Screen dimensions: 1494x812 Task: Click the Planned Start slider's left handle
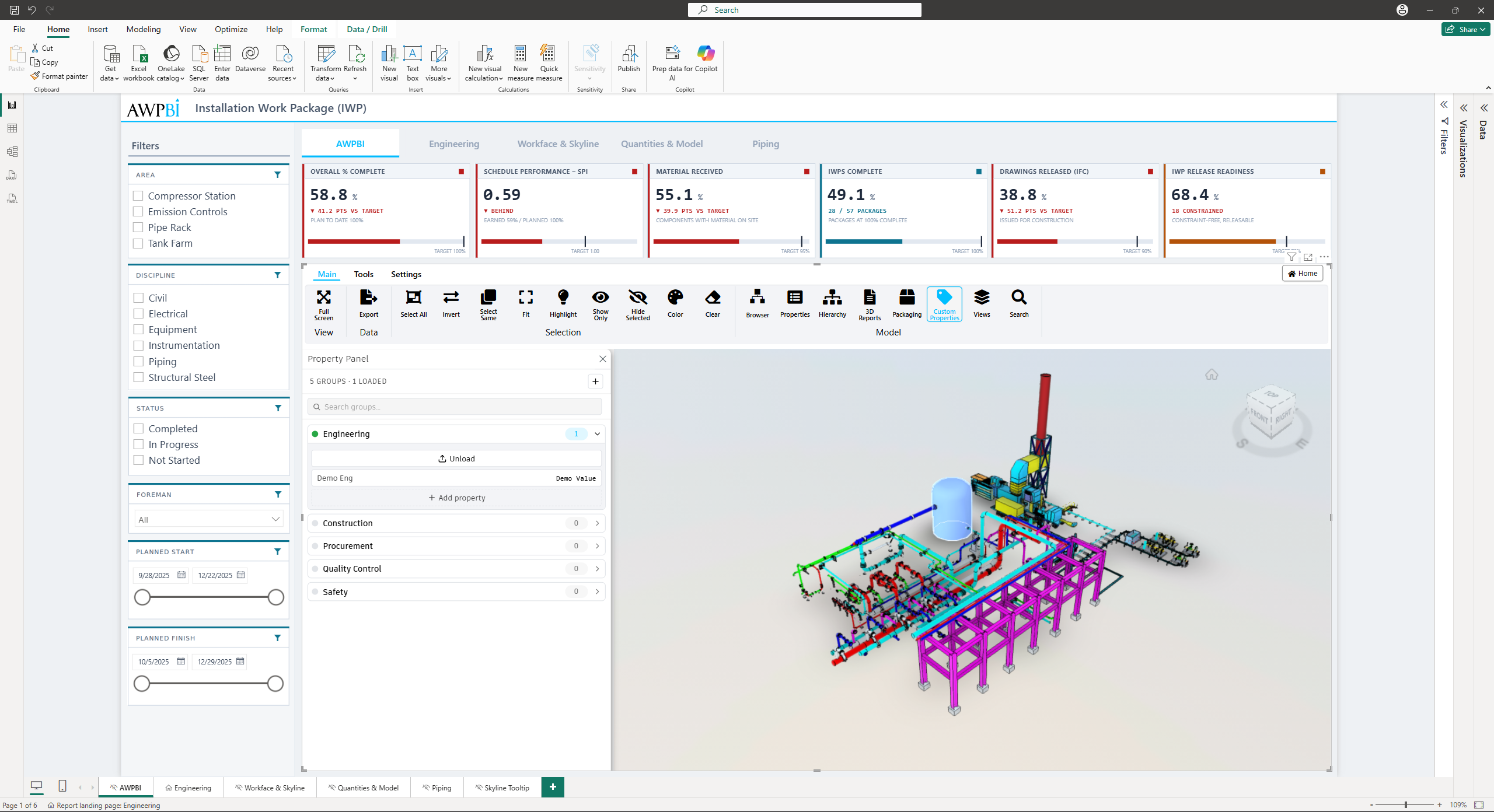pyautogui.click(x=142, y=597)
